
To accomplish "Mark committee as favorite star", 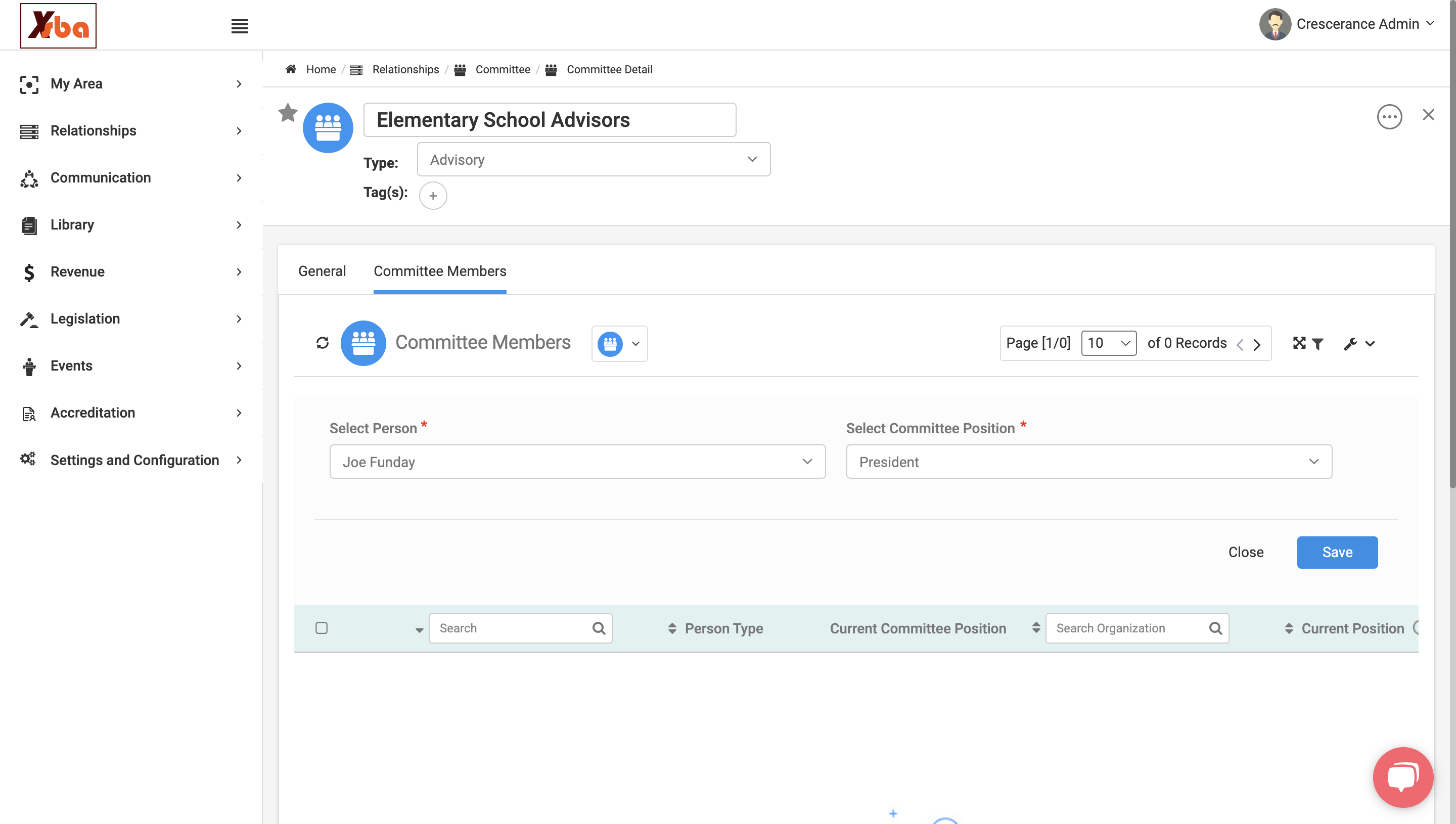I will pos(288,113).
